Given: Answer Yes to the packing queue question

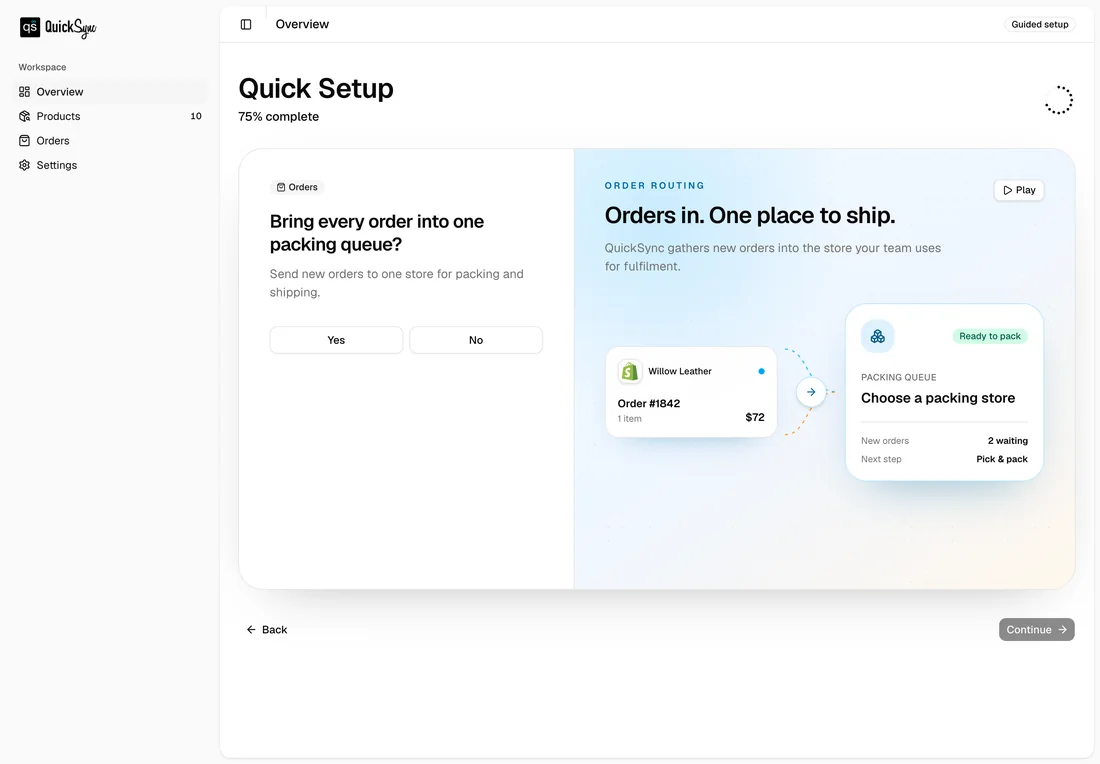Looking at the screenshot, I should click(336, 340).
